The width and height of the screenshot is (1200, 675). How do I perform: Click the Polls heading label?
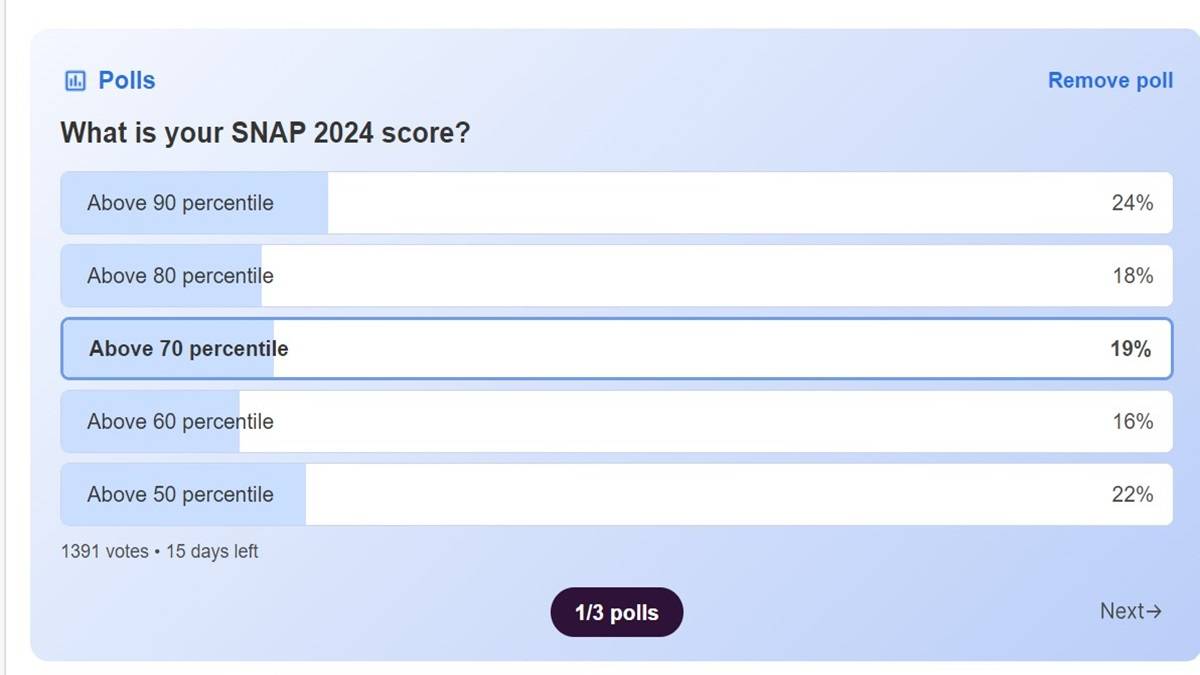(x=126, y=80)
